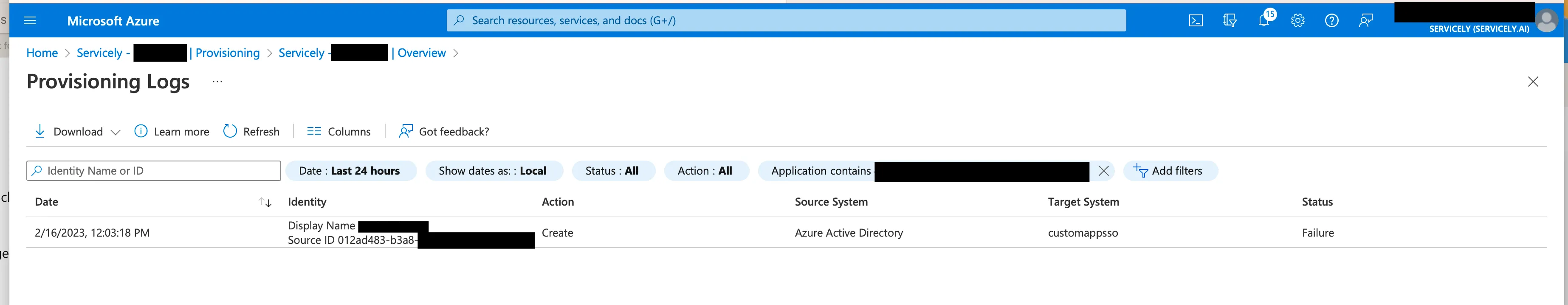
Task: Open the Columns chooser
Action: click(339, 132)
